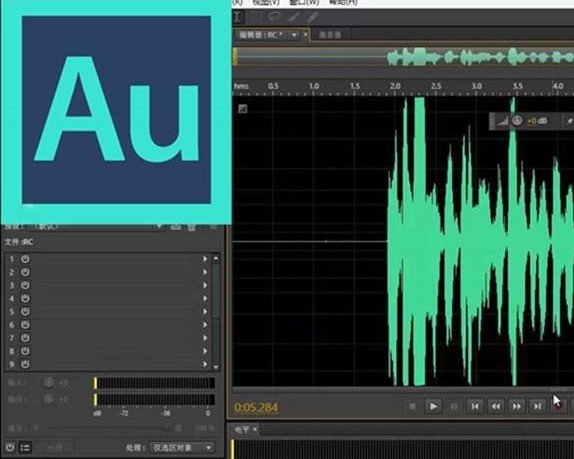Click the Record button
The image size is (574, 459).
[558, 407]
